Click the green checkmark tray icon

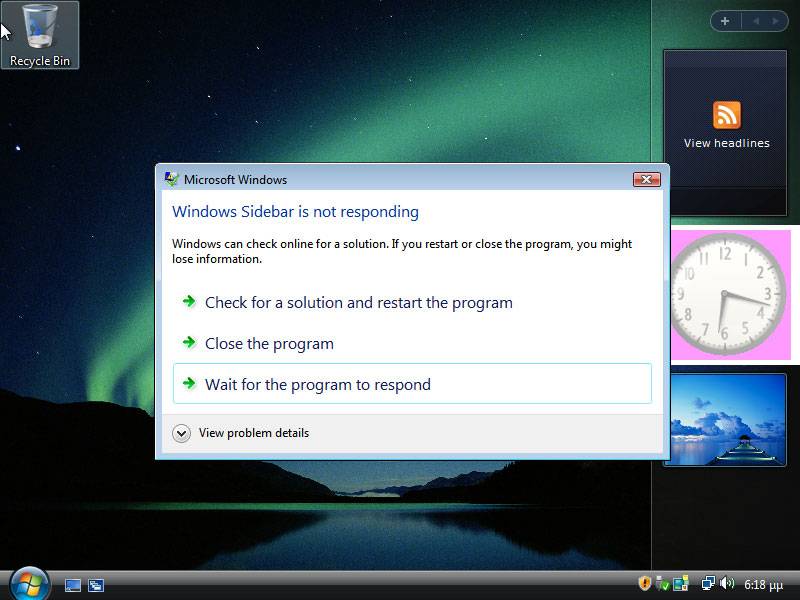pyautogui.click(x=663, y=585)
